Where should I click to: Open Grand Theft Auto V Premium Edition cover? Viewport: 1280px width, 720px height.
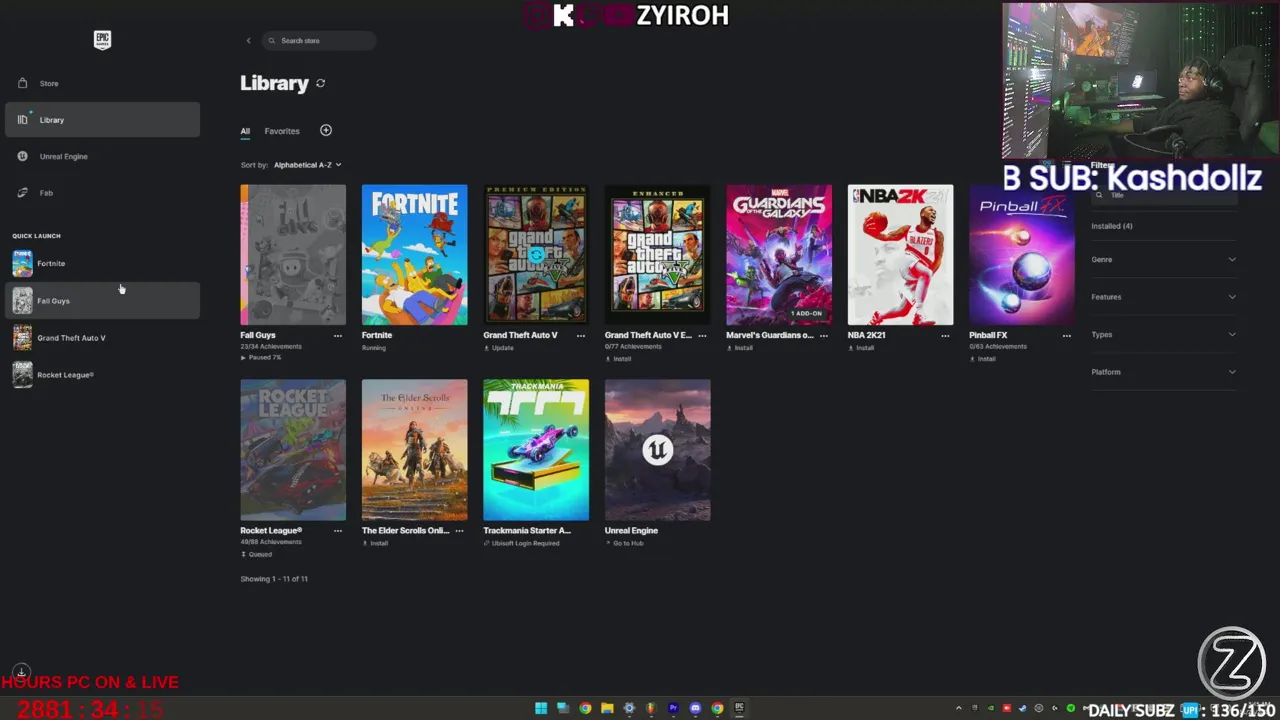pyautogui.click(x=536, y=255)
